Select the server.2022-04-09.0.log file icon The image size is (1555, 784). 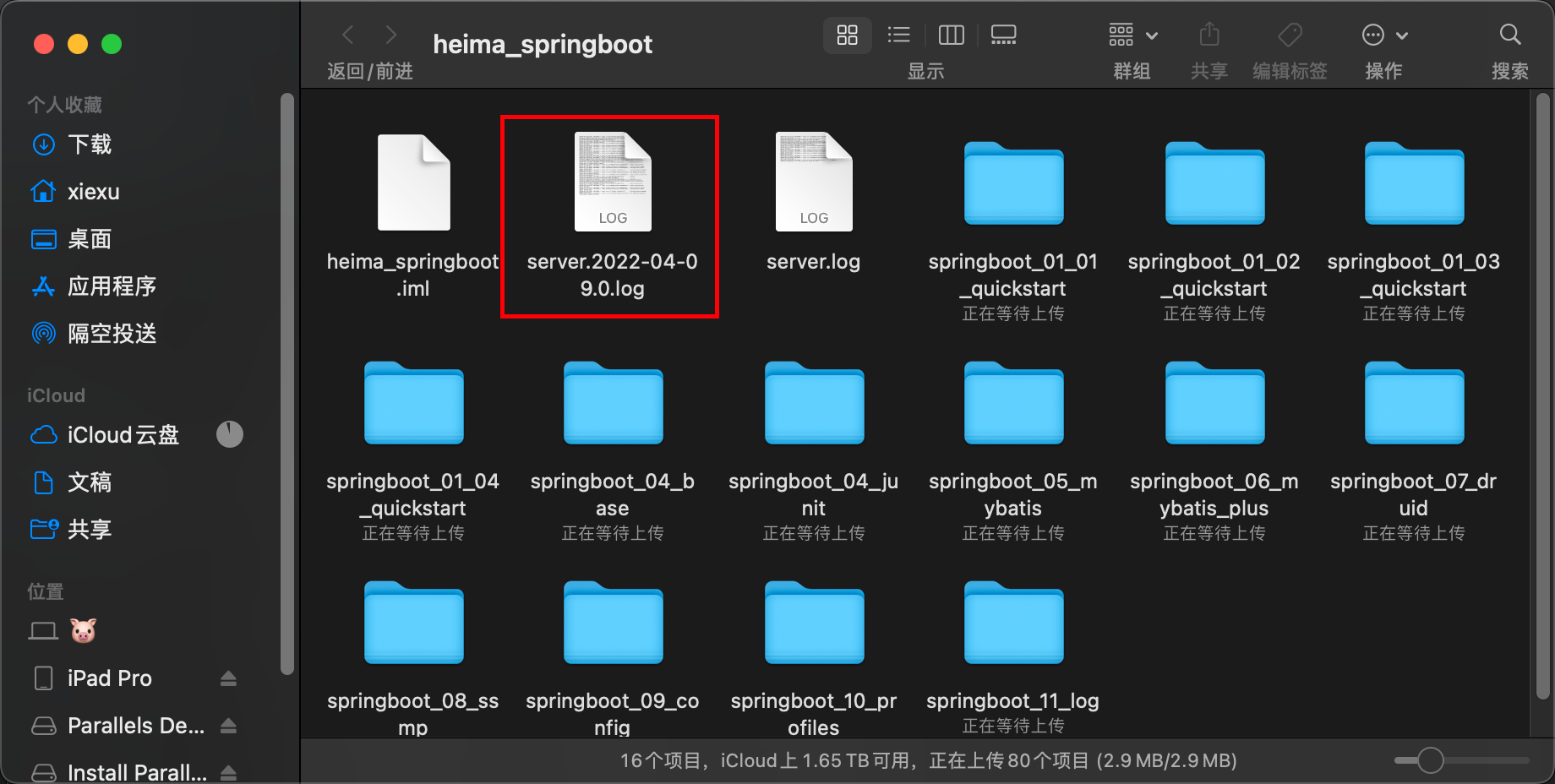pos(613,182)
